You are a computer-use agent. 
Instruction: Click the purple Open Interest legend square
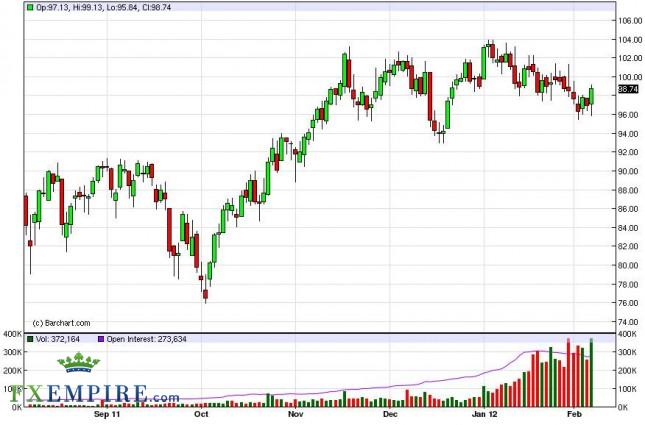(x=101, y=339)
